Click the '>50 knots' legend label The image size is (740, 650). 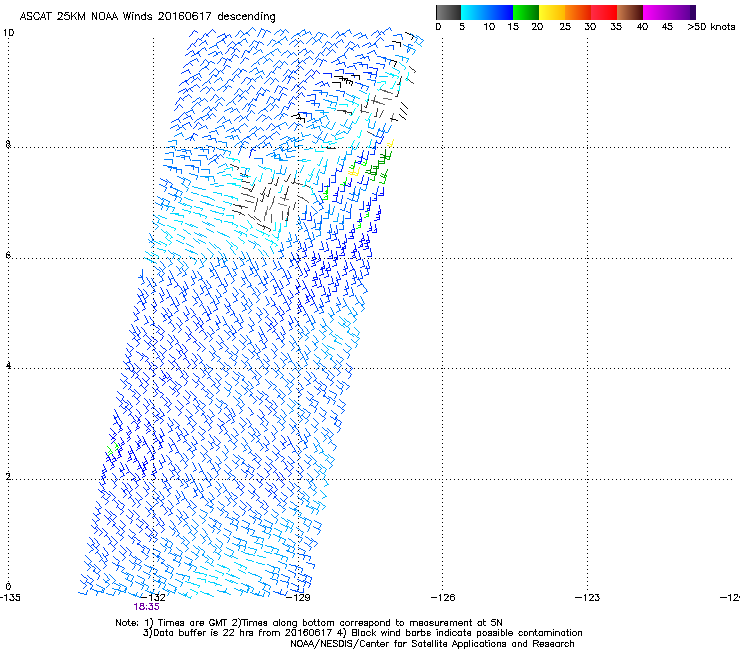[711, 27]
